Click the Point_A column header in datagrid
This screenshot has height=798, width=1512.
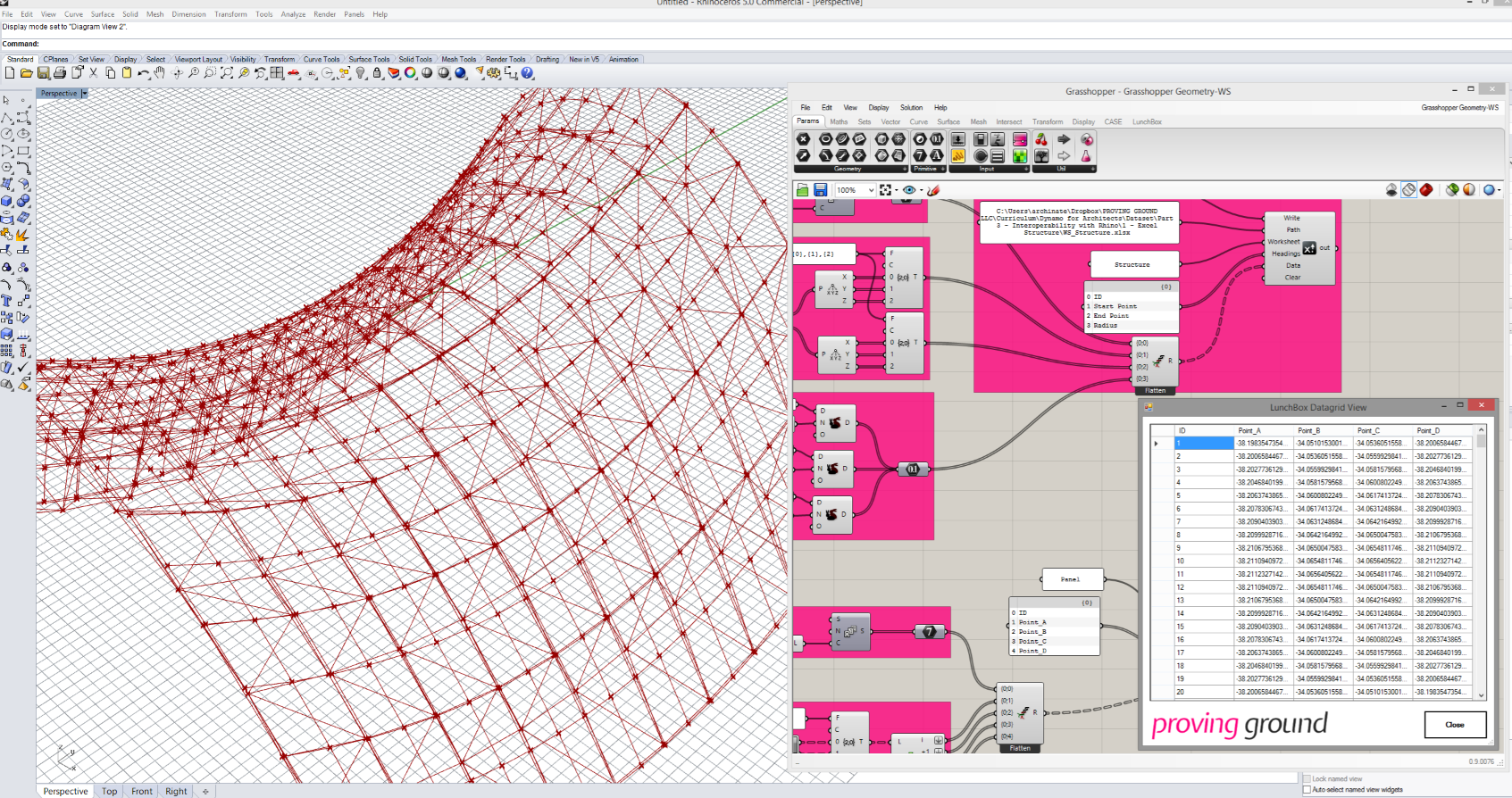(x=1264, y=430)
